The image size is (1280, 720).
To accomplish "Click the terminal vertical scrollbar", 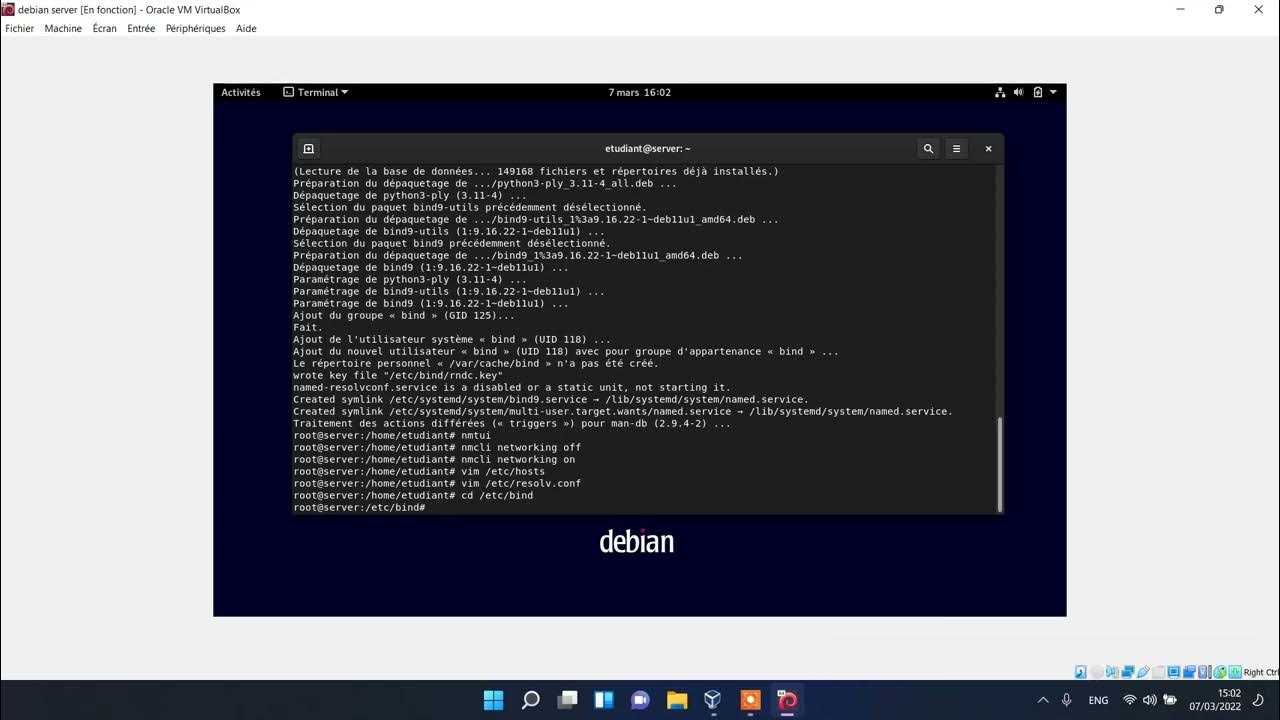I will point(999,463).
